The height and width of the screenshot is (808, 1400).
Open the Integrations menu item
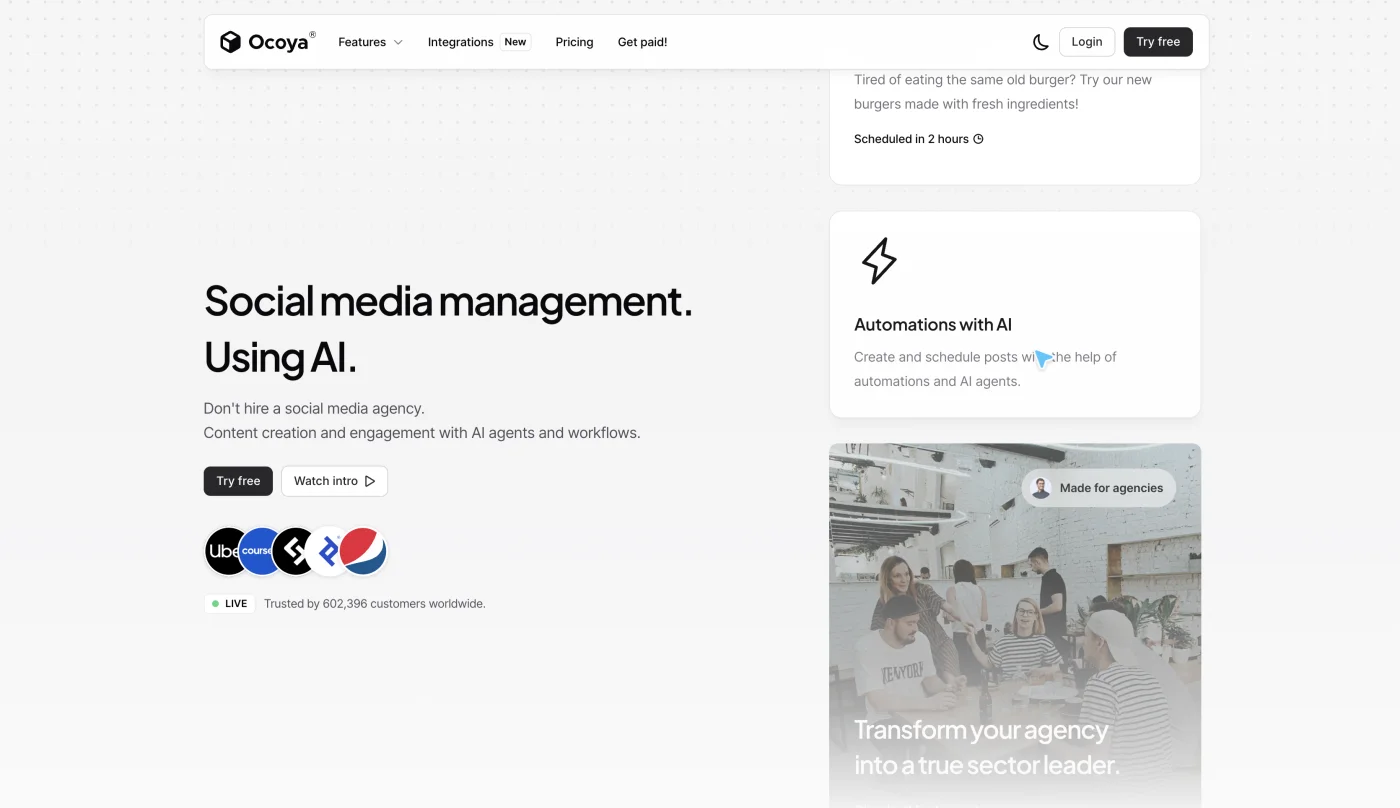(460, 42)
